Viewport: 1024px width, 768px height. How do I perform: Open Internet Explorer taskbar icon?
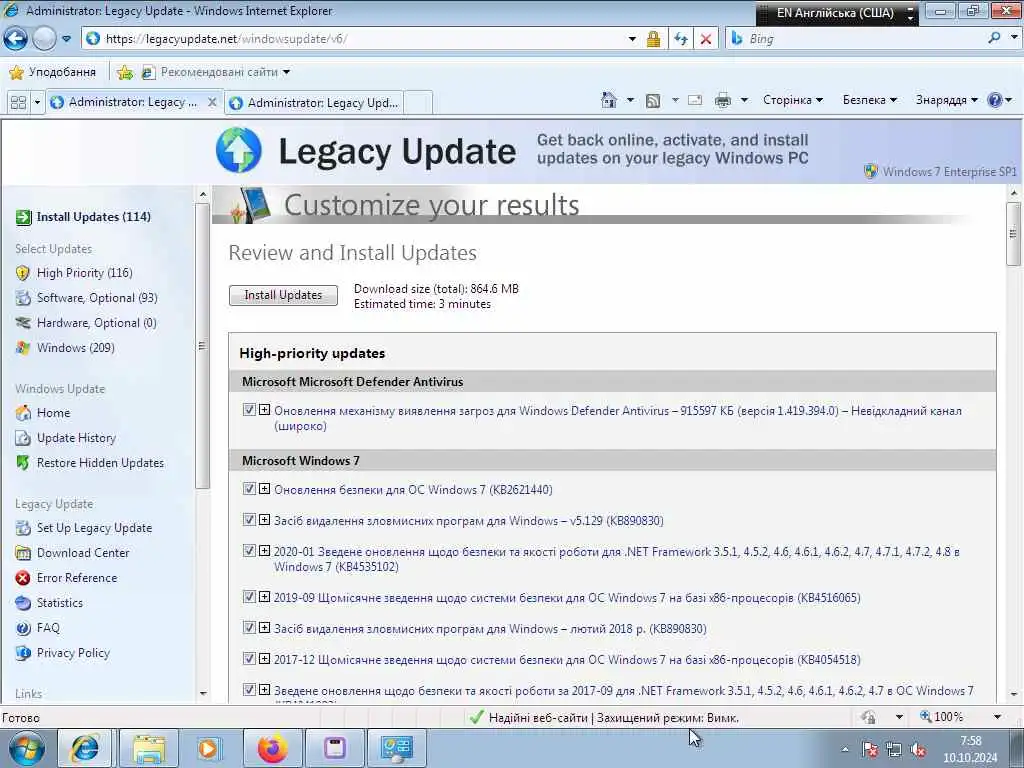pyautogui.click(x=85, y=748)
